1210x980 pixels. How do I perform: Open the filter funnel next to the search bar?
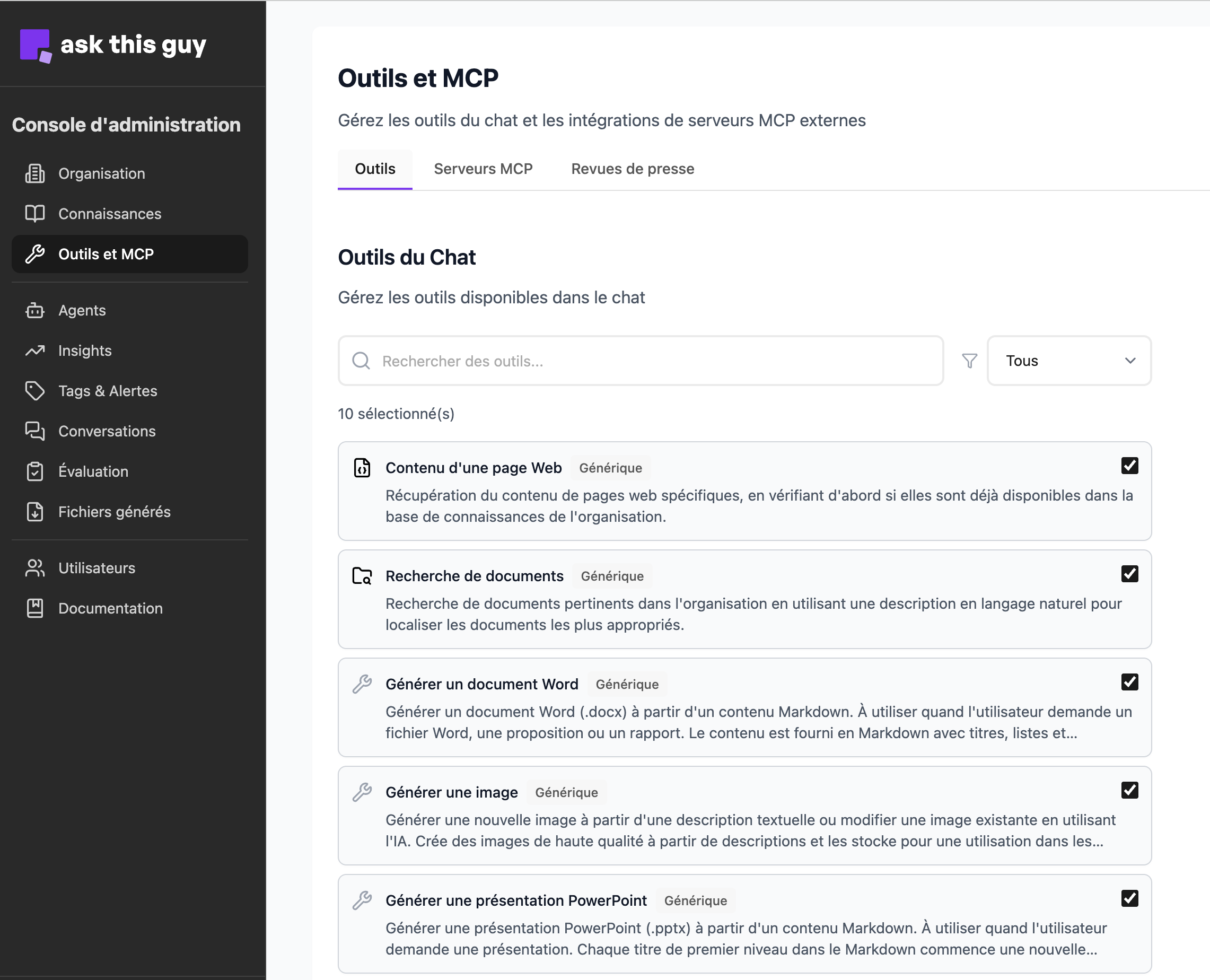point(969,361)
